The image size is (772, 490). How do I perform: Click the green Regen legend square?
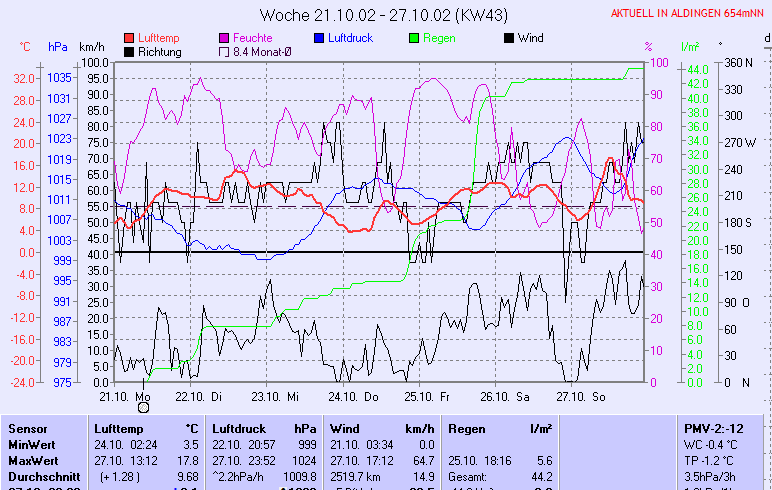point(415,38)
